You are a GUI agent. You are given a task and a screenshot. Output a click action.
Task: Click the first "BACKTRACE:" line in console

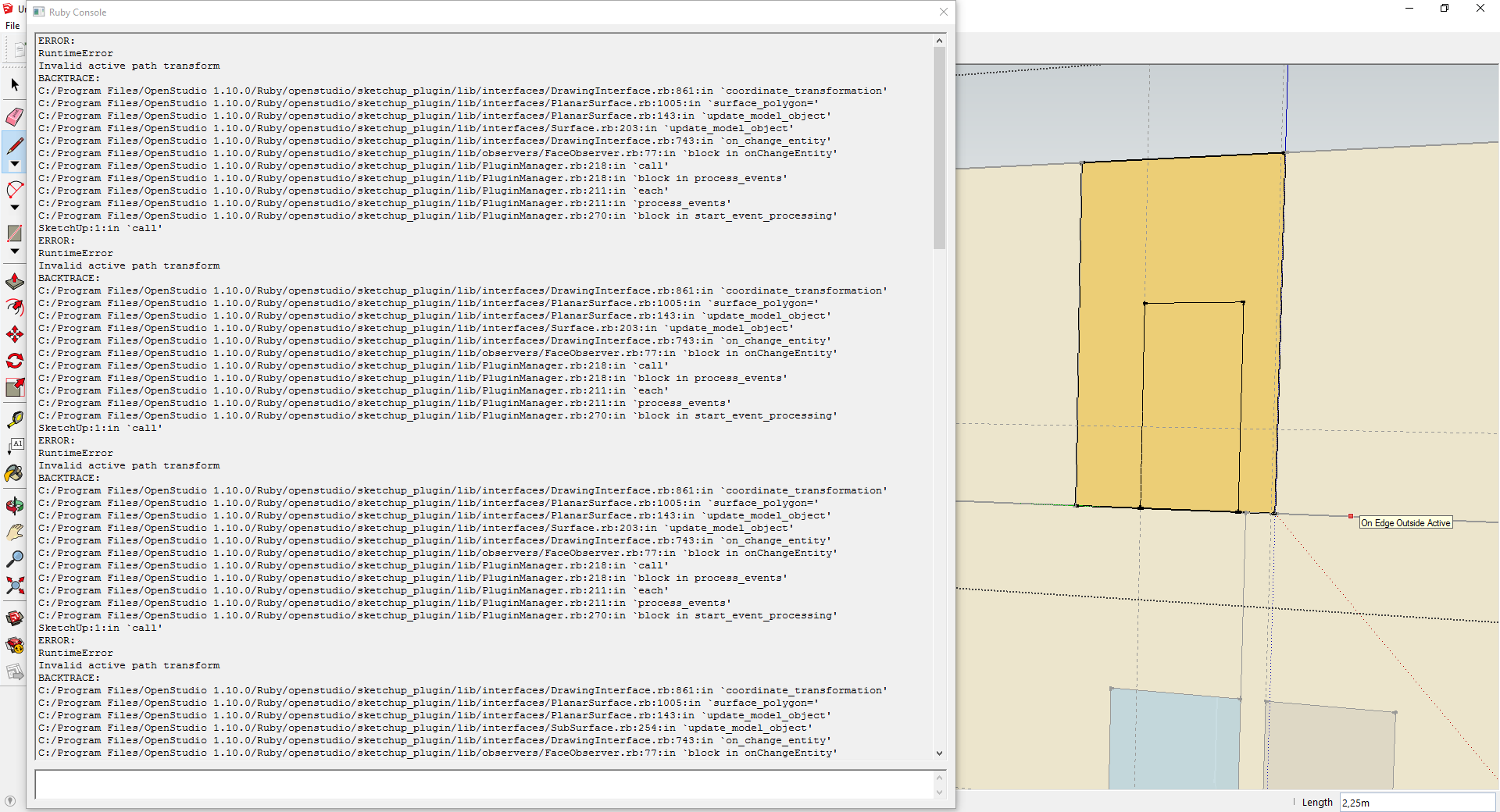tap(69, 78)
